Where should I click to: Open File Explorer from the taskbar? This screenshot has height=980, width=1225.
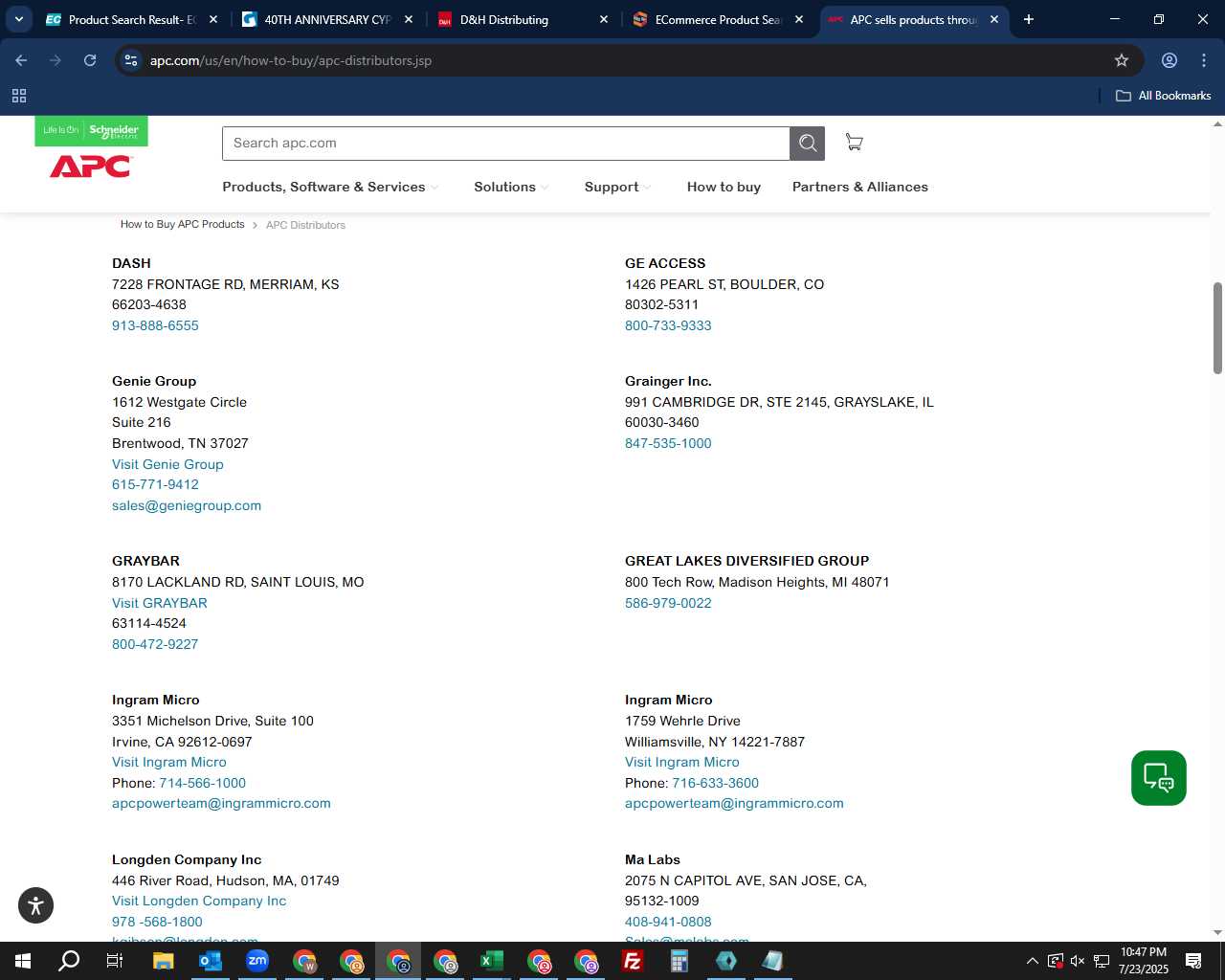(163, 961)
